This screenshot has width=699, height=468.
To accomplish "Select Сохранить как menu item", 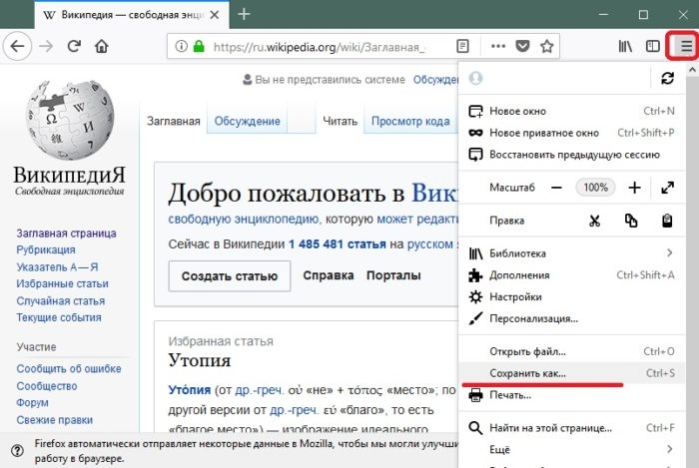I will 572,373.
